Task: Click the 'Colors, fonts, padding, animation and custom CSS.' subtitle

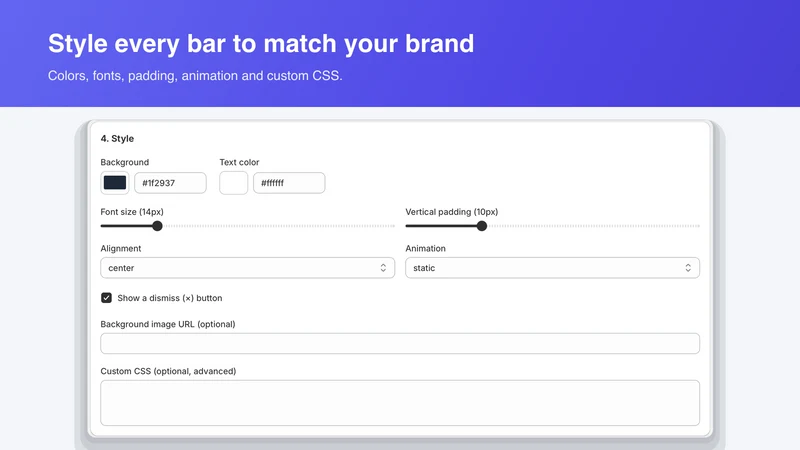Action: click(195, 76)
